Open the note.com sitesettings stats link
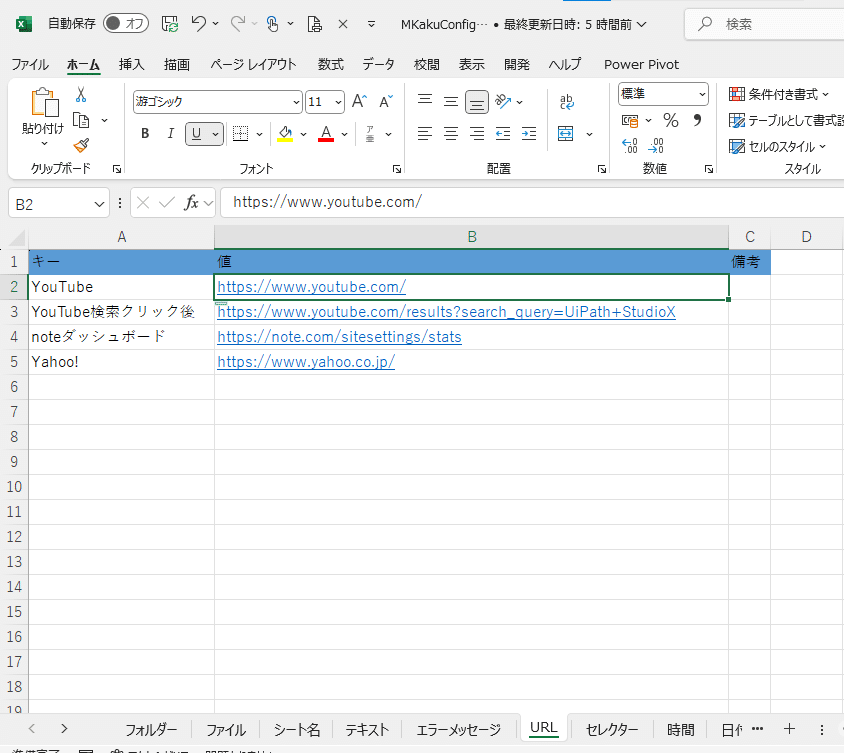 pyautogui.click(x=339, y=337)
